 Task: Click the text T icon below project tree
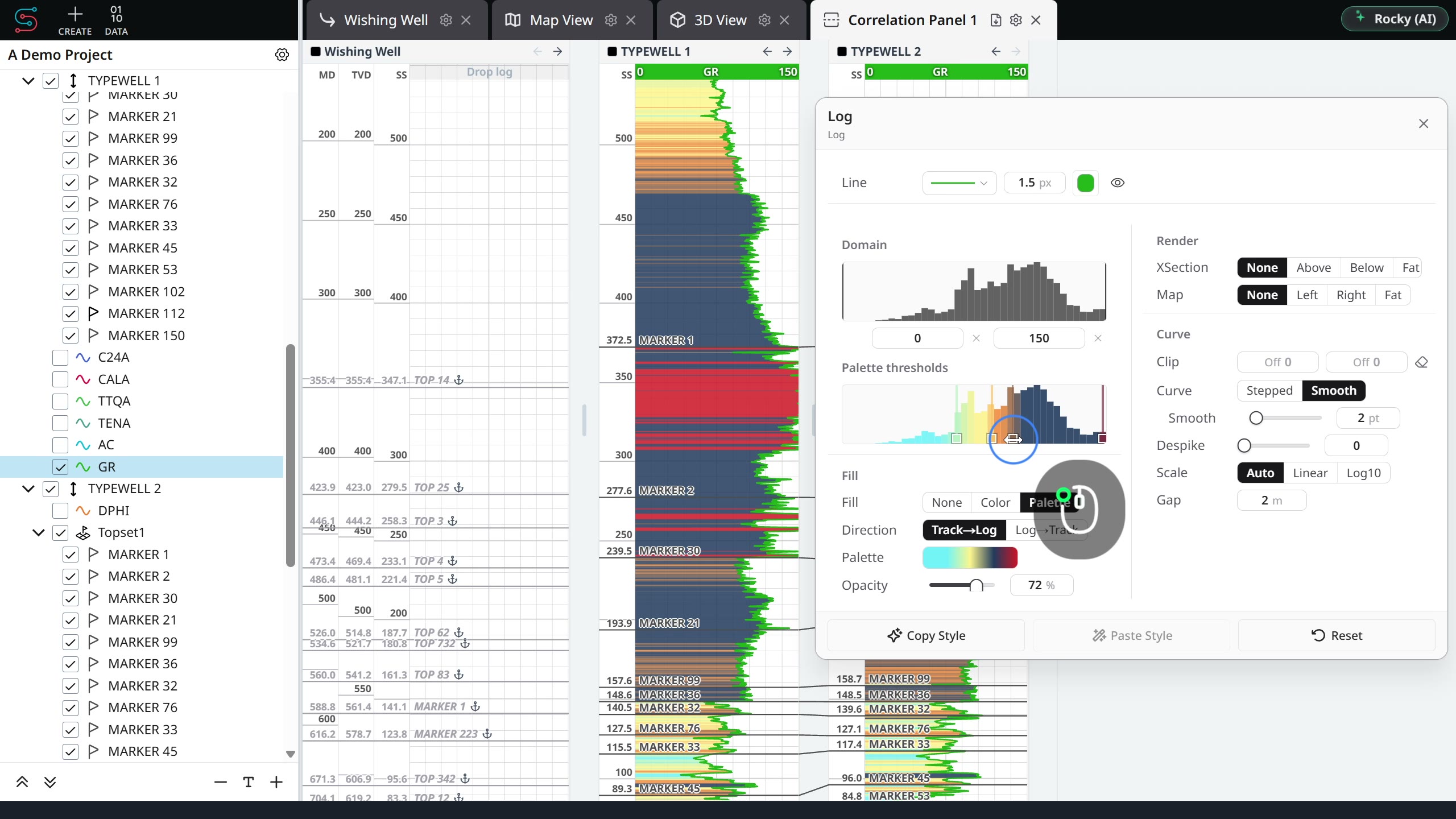[248, 782]
